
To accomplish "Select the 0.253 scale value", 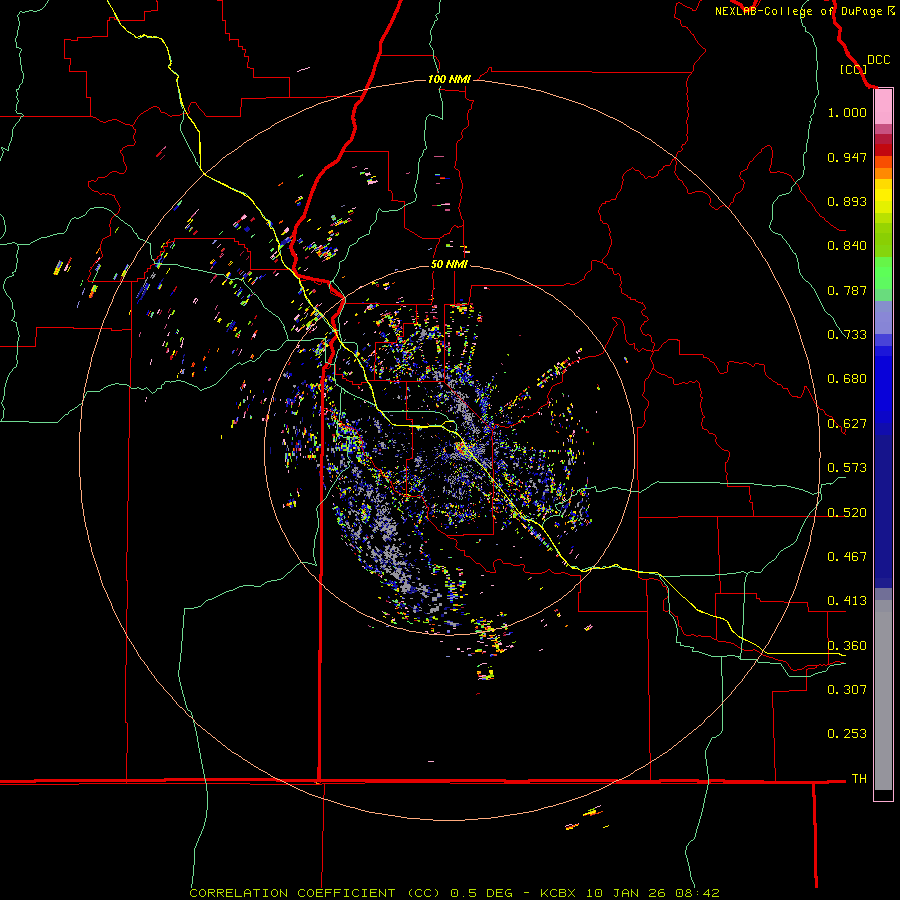I will pos(847,734).
